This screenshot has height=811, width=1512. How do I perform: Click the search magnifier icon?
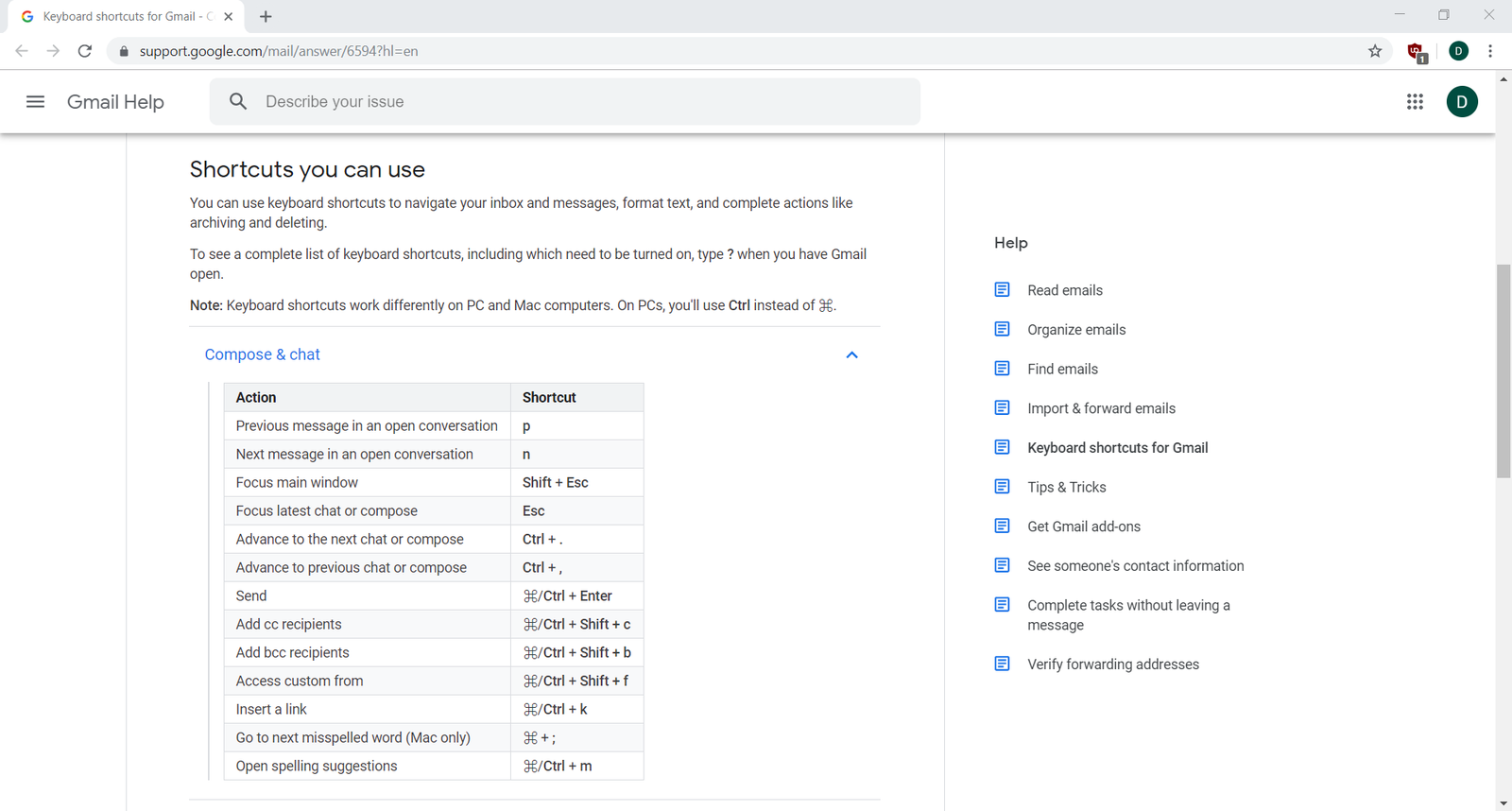(x=238, y=101)
